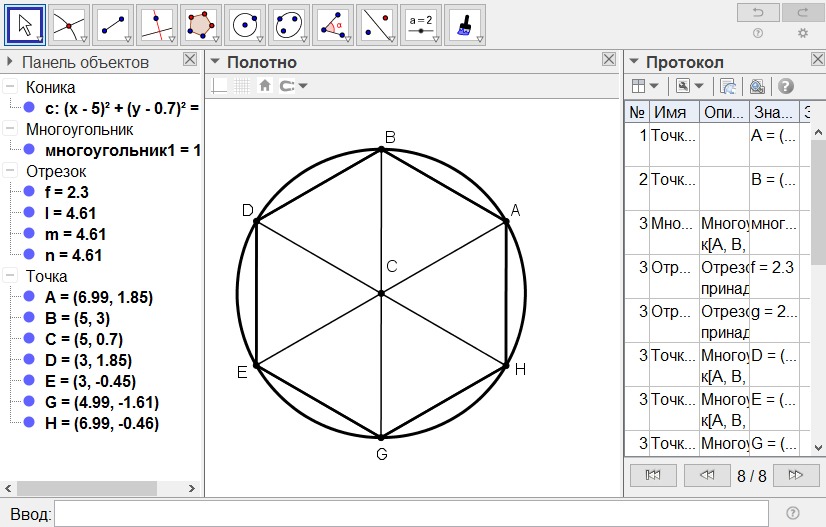Select the Slider a=2 tool
826x527 pixels.
tap(421, 24)
